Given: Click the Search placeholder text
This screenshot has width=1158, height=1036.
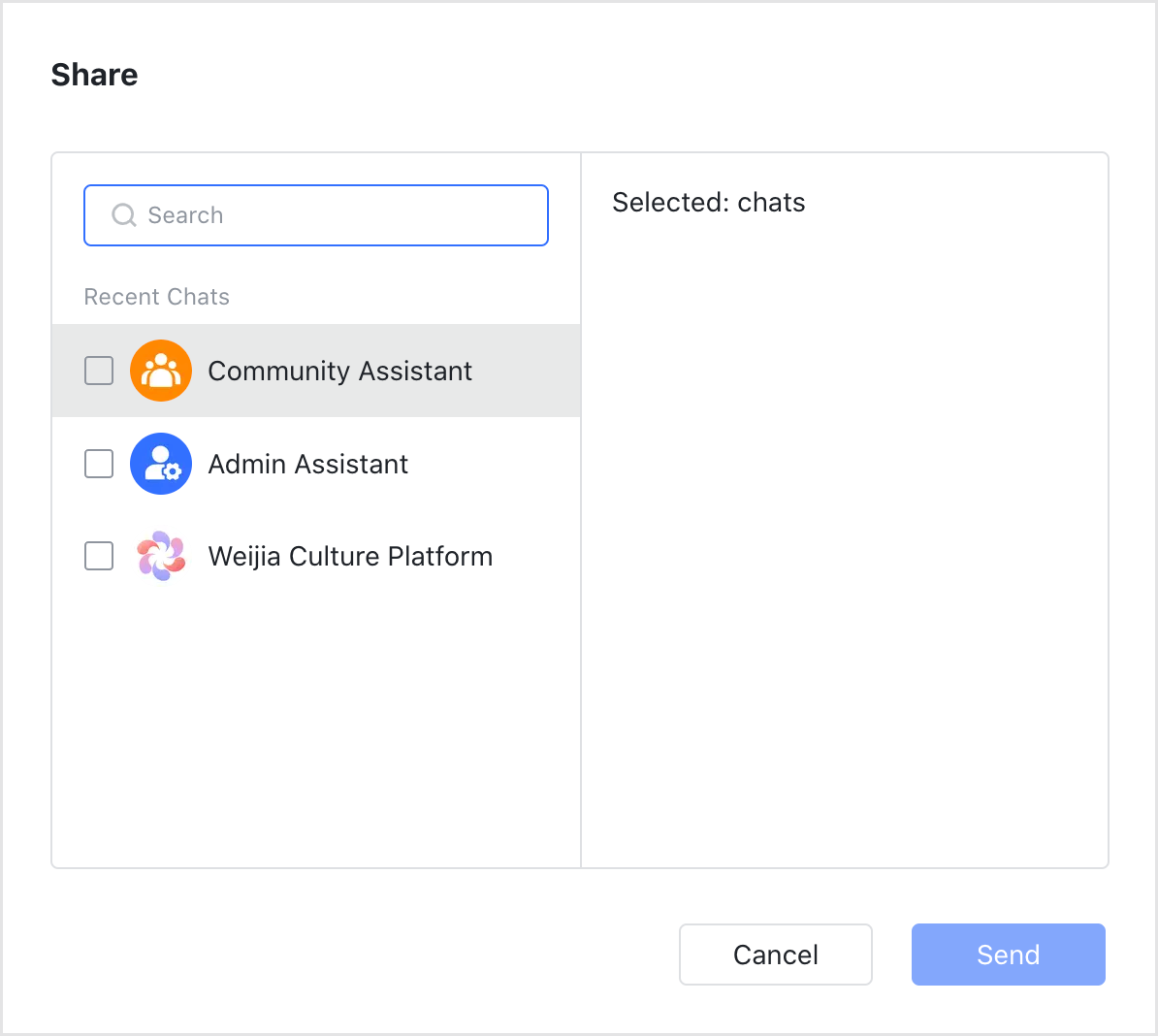Looking at the screenshot, I should [x=185, y=215].
